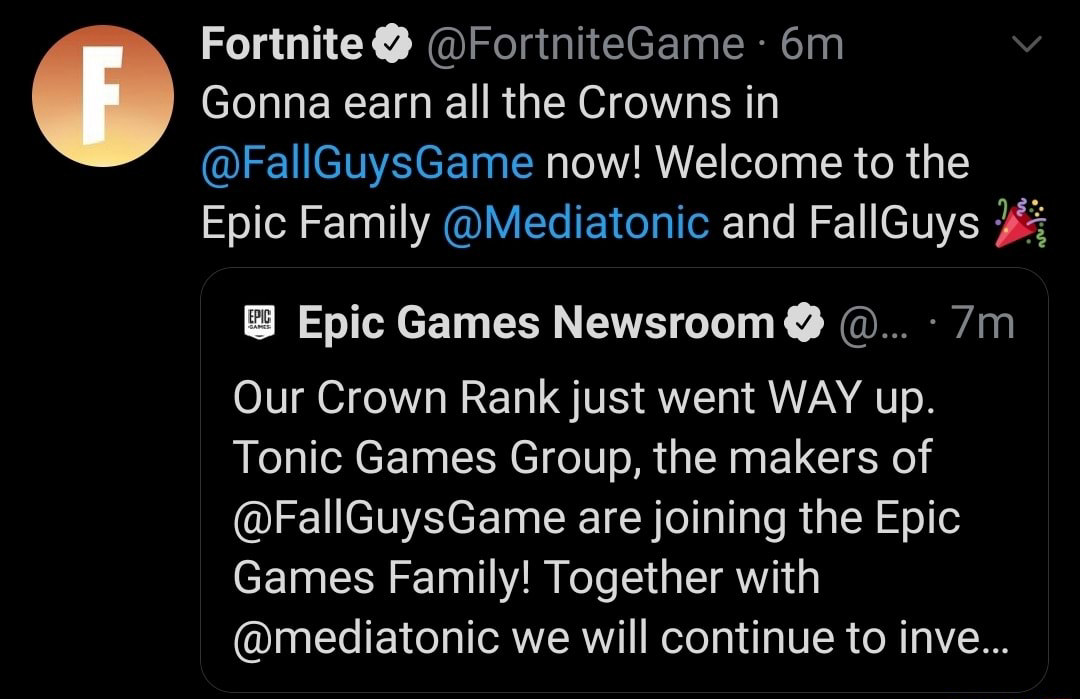Viewport: 1080px width, 699px height.
Task: Open the Epic Games Newsroom name
Action: coord(536,323)
